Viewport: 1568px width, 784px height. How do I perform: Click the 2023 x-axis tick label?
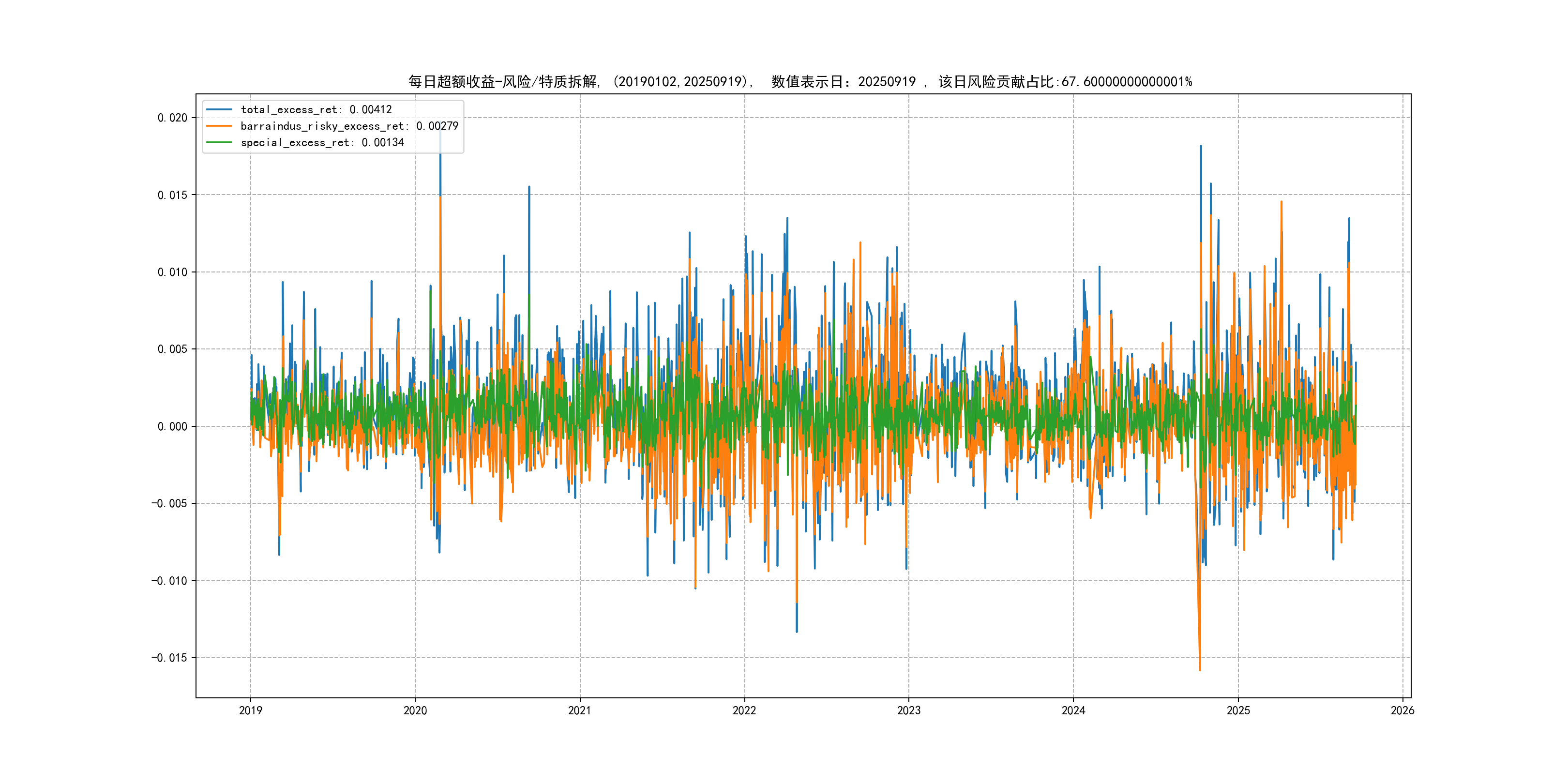tap(909, 710)
